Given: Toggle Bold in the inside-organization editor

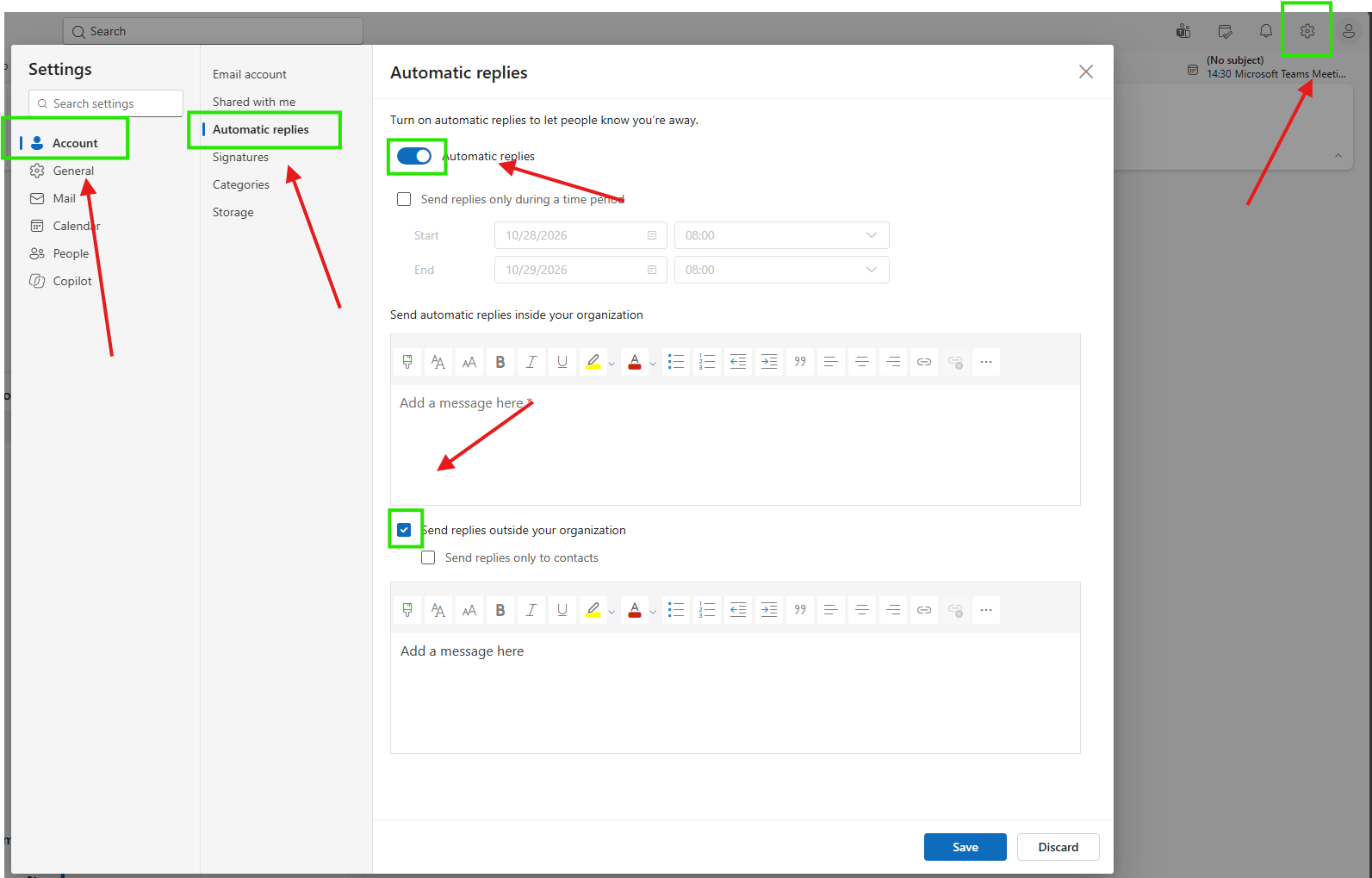Looking at the screenshot, I should [x=500, y=362].
